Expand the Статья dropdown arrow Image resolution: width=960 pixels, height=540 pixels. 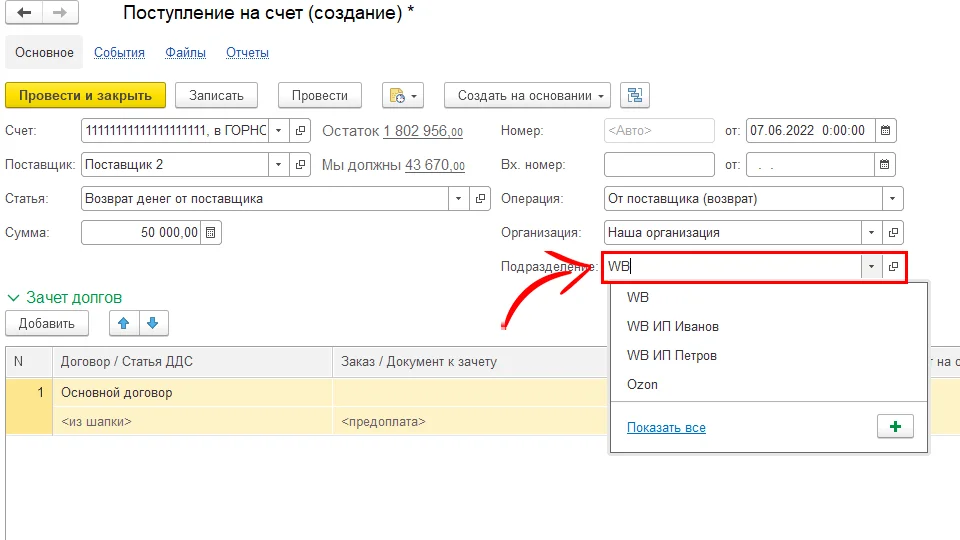pos(459,199)
